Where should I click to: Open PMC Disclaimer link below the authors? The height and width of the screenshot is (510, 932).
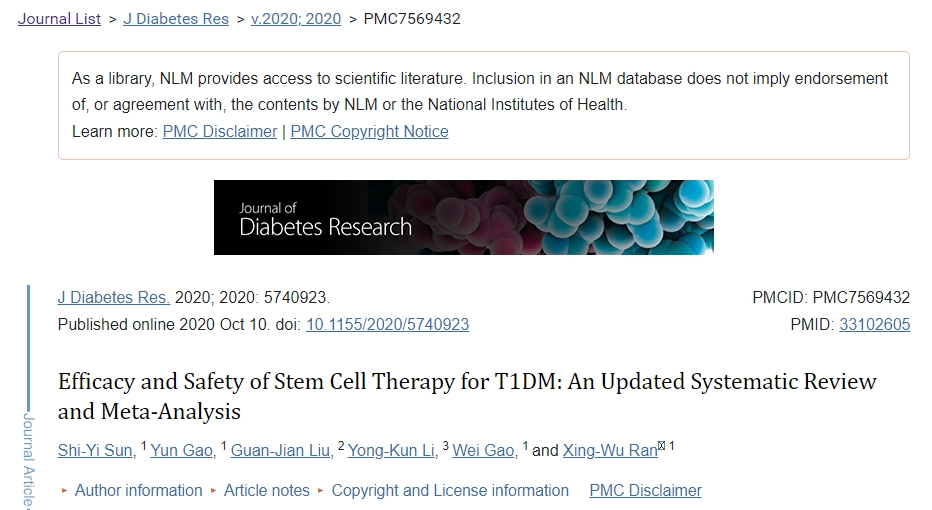click(x=645, y=490)
